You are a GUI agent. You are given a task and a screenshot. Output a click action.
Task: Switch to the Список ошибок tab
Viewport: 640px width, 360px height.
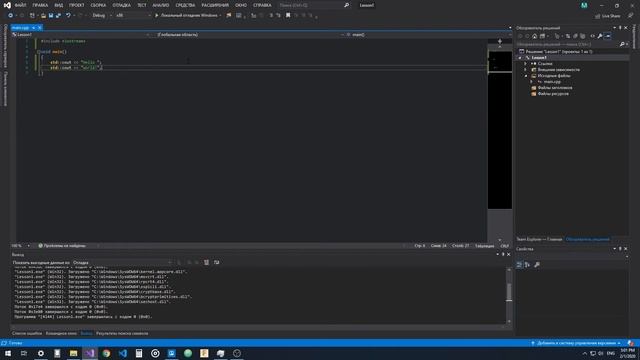click(x=27, y=333)
